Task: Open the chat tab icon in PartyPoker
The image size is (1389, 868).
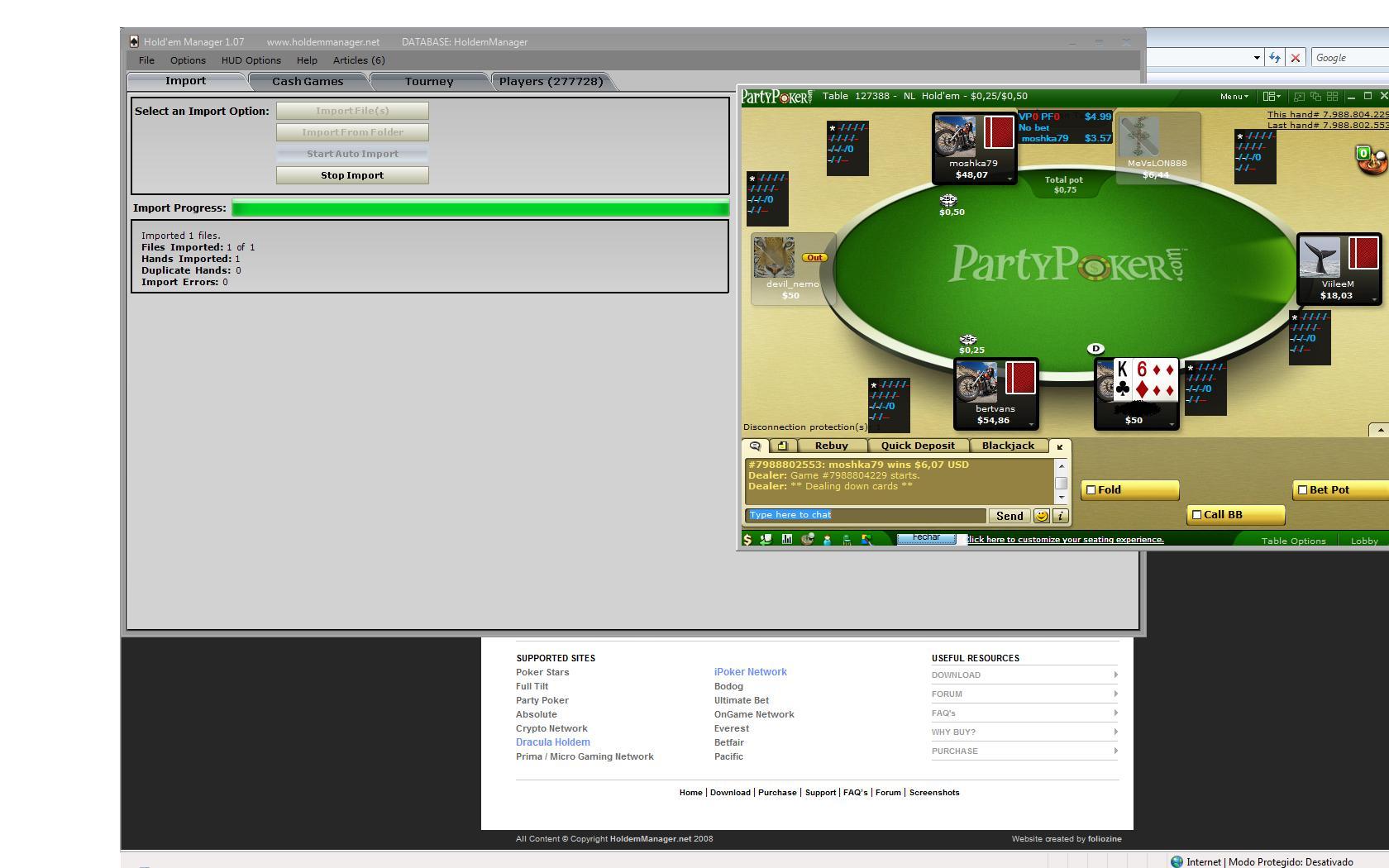Action: [755, 446]
